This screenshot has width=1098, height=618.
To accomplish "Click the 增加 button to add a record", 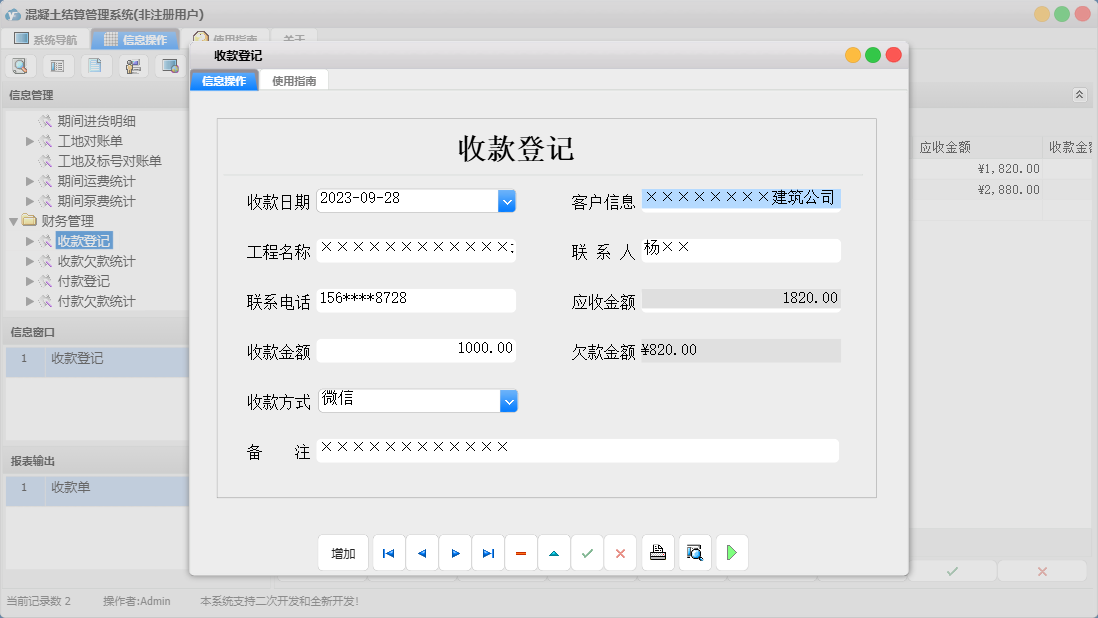I will 343,552.
